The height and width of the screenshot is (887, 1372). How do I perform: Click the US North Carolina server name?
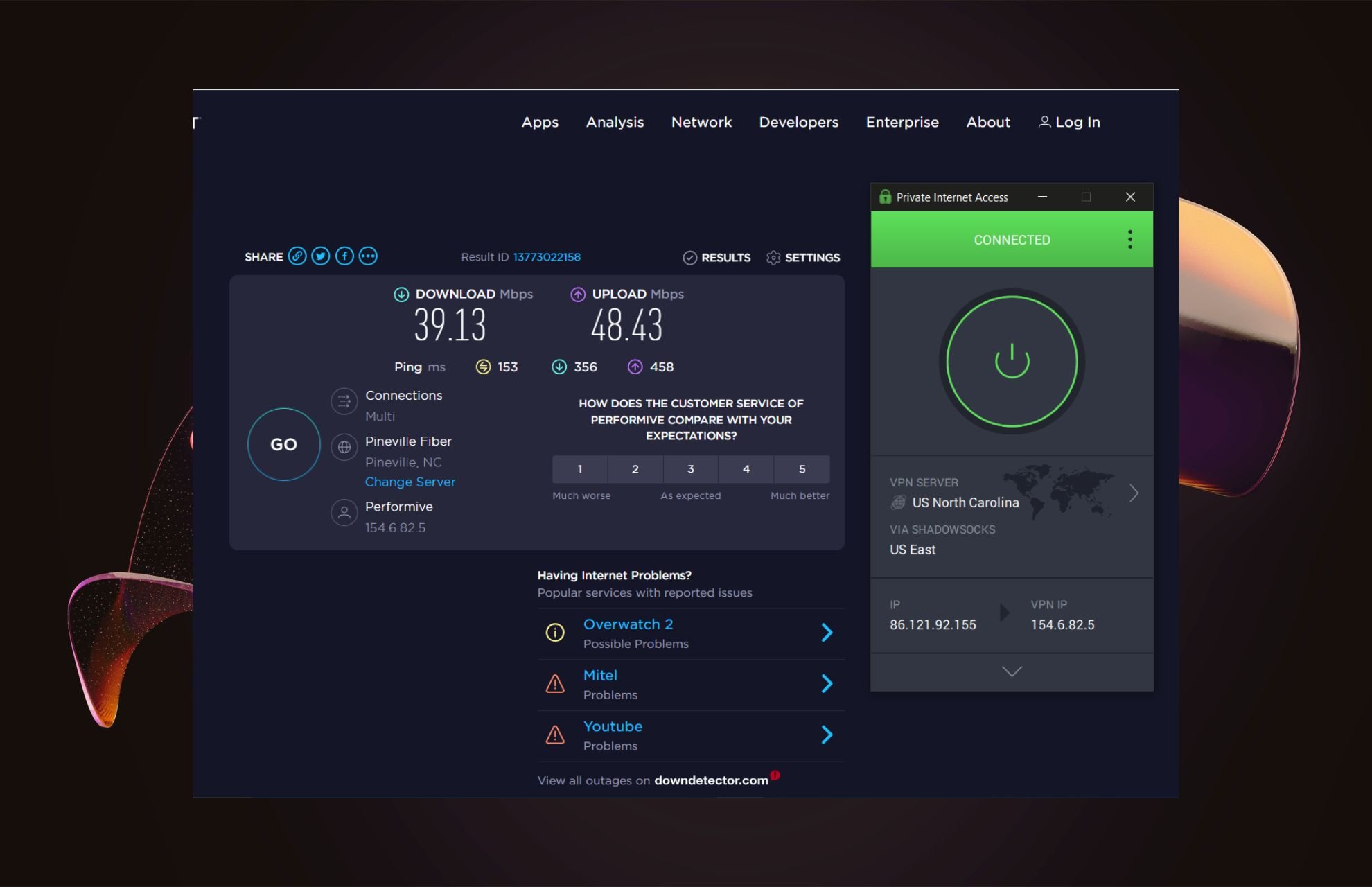[965, 502]
